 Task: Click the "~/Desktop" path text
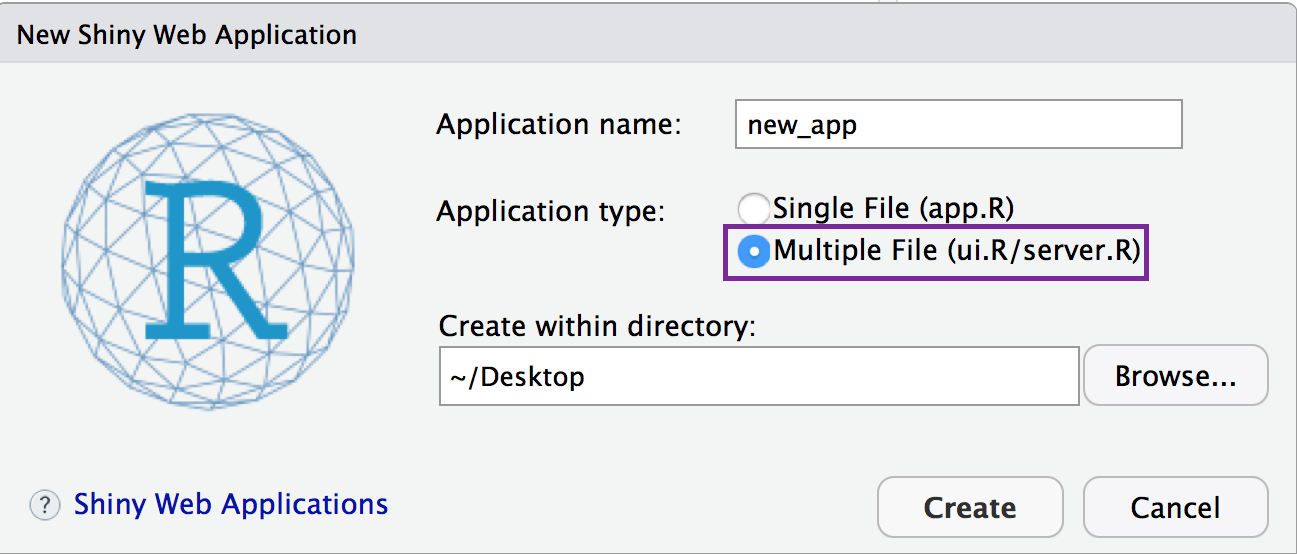point(515,377)
